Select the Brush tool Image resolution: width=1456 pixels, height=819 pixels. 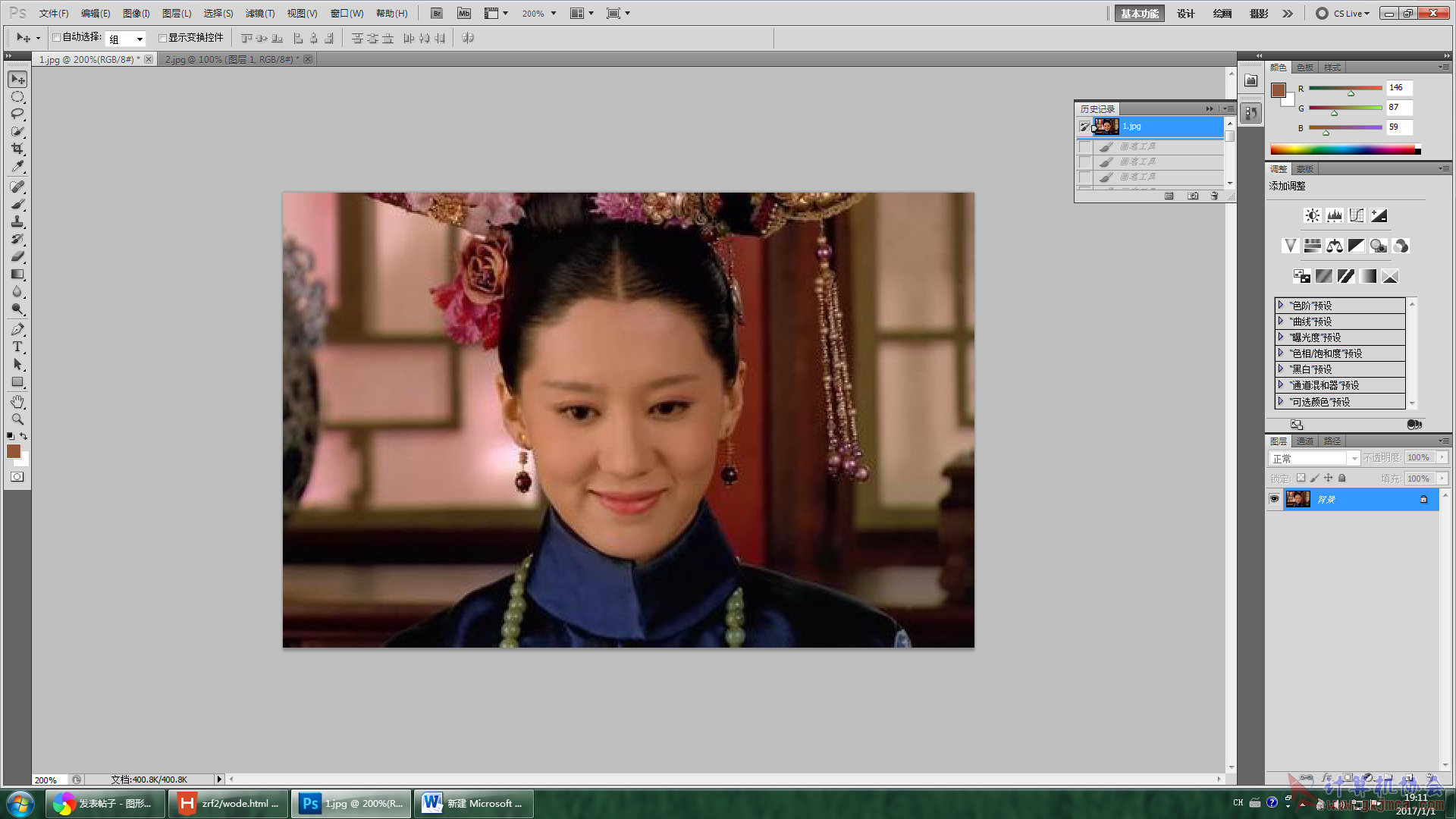click(17, 204)
